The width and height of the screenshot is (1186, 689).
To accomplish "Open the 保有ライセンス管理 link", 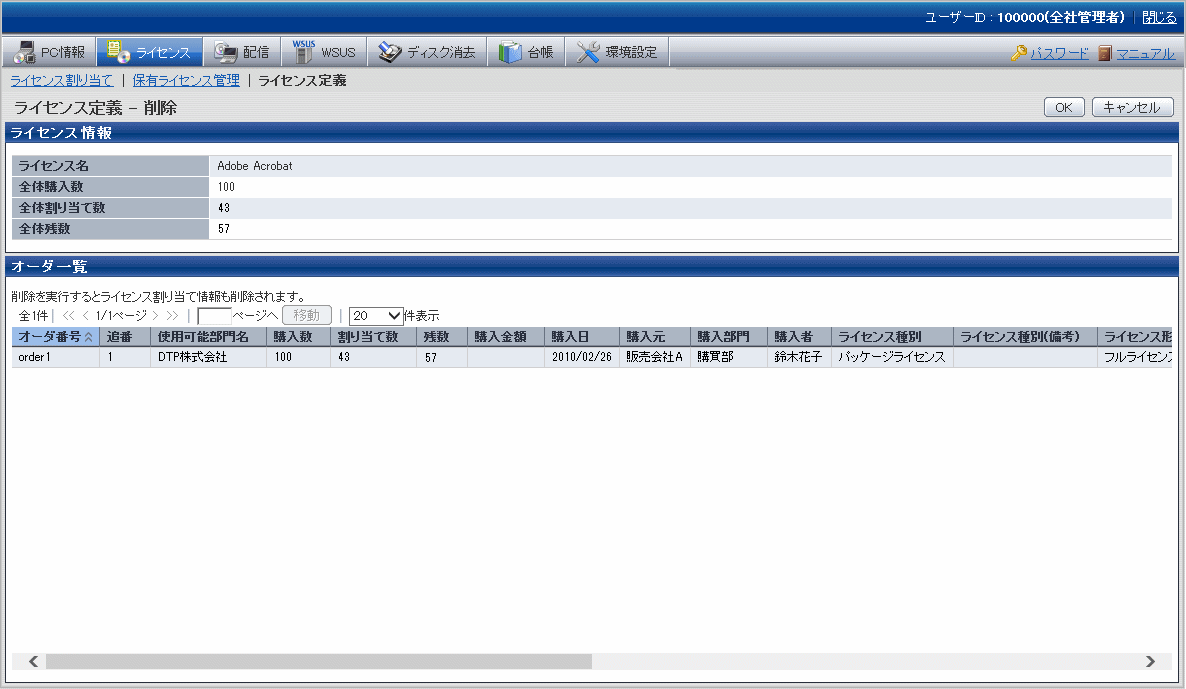I will click(186, 80).
